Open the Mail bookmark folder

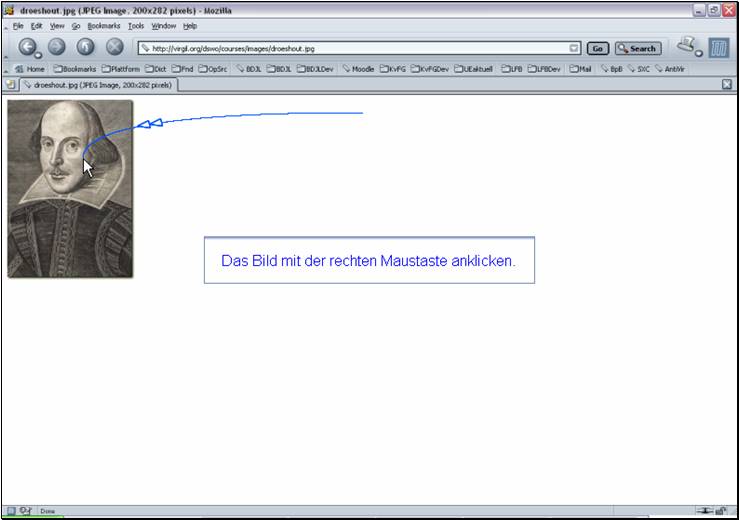581,69
